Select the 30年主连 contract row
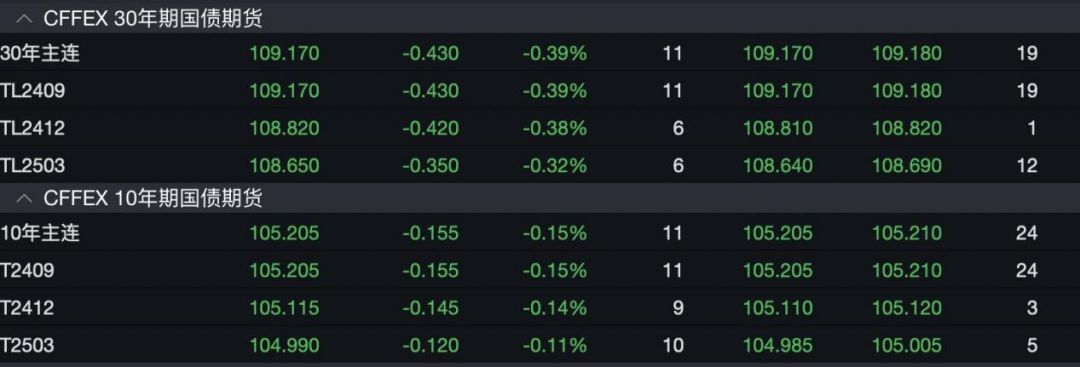 click(540, 53)
